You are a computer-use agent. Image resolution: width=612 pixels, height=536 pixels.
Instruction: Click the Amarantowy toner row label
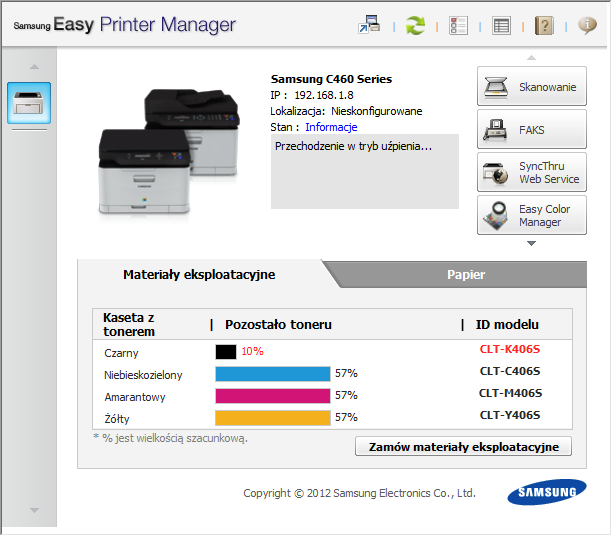click(x=135, y=397)
